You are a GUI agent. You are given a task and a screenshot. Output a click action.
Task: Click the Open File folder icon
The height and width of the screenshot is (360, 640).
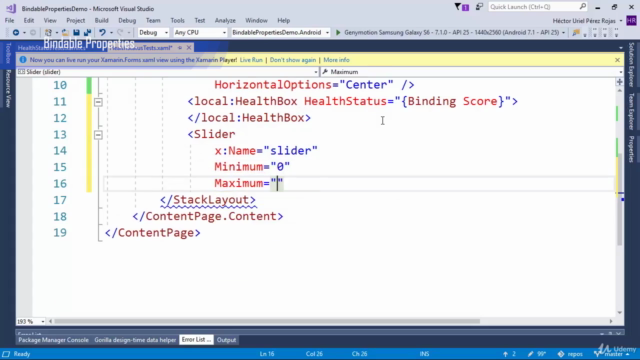point(65,33)
